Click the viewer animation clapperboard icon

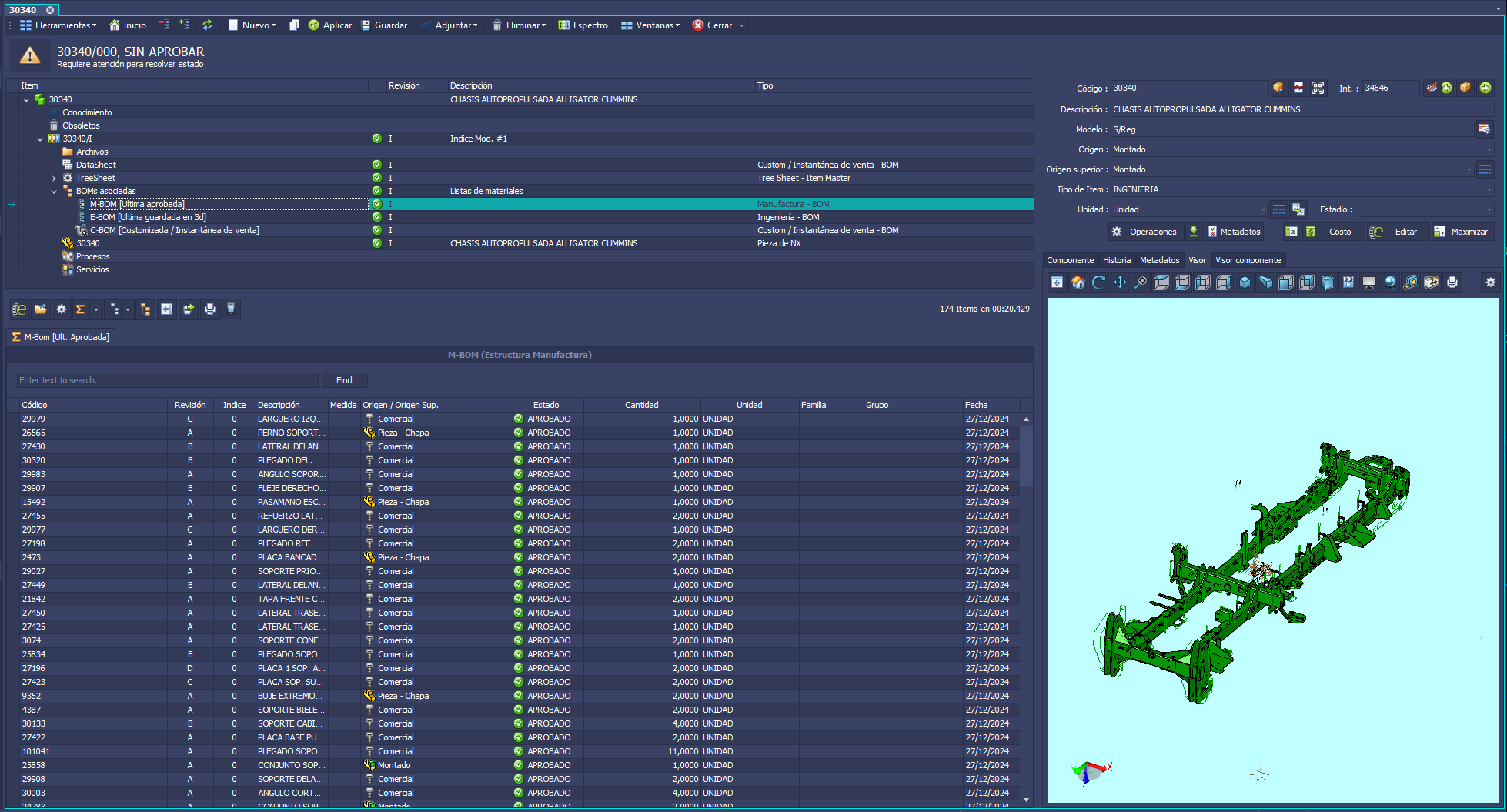(1348, 282)
